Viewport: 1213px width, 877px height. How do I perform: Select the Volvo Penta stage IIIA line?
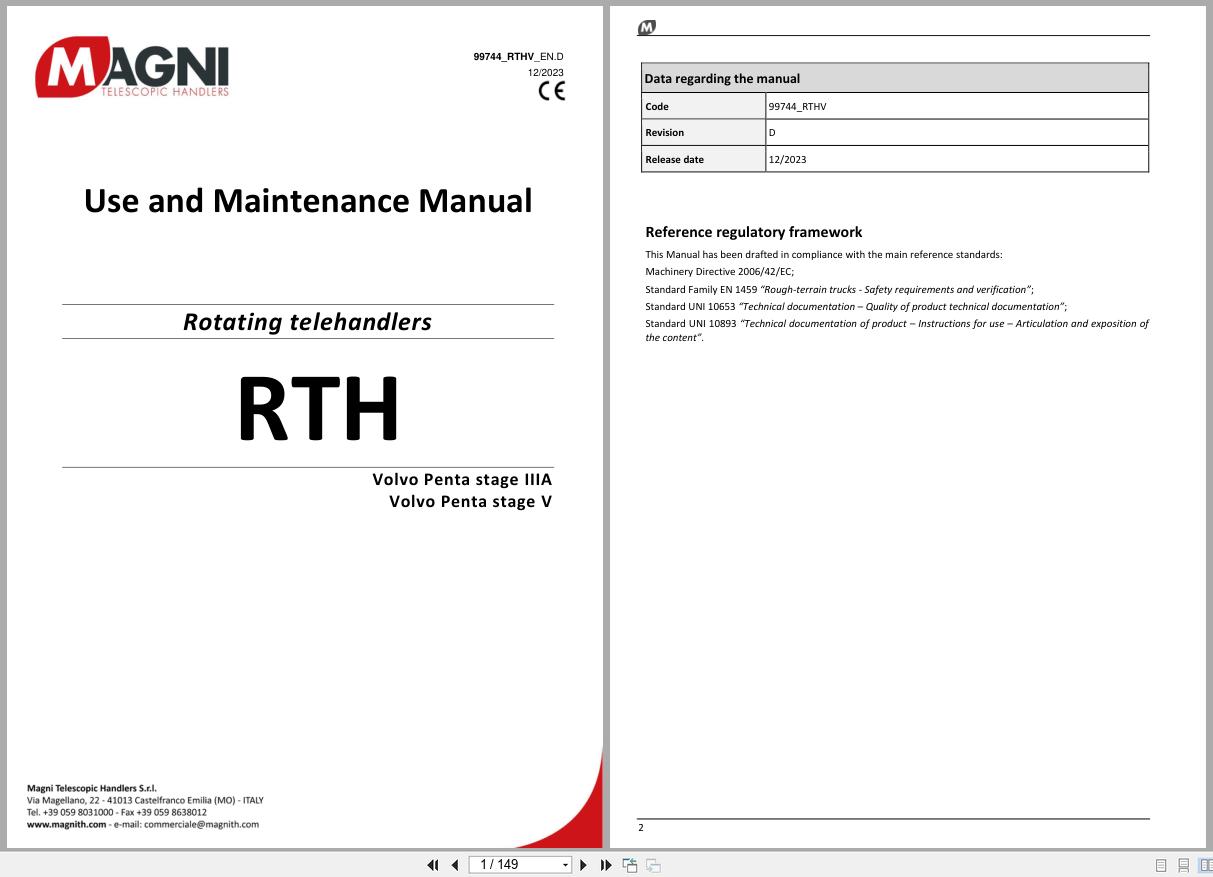462,480
